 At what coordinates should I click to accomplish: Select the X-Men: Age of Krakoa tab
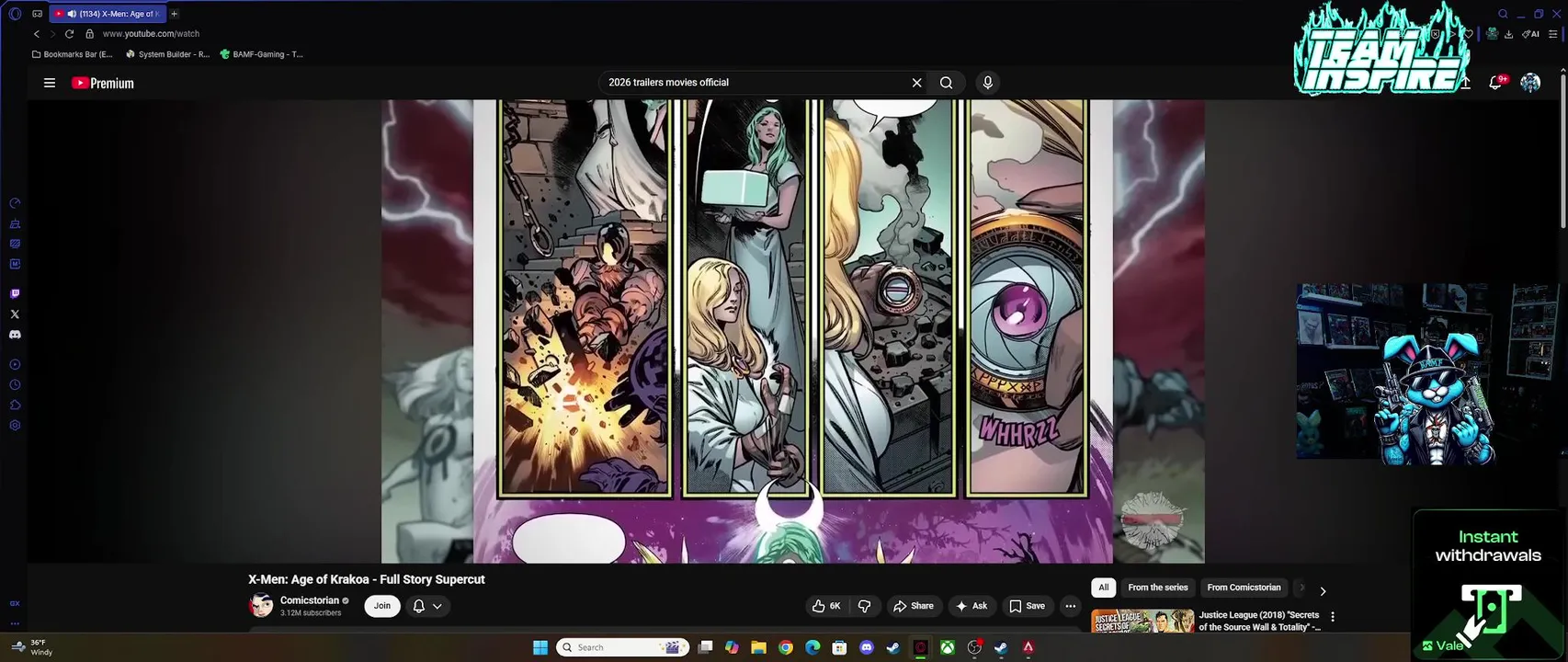click(x=108, y=14)
